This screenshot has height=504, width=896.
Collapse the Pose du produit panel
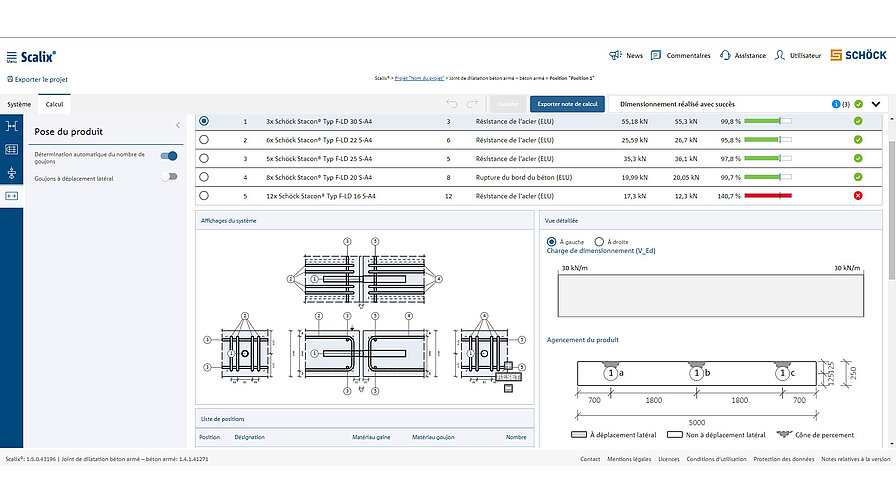[177, 125]
